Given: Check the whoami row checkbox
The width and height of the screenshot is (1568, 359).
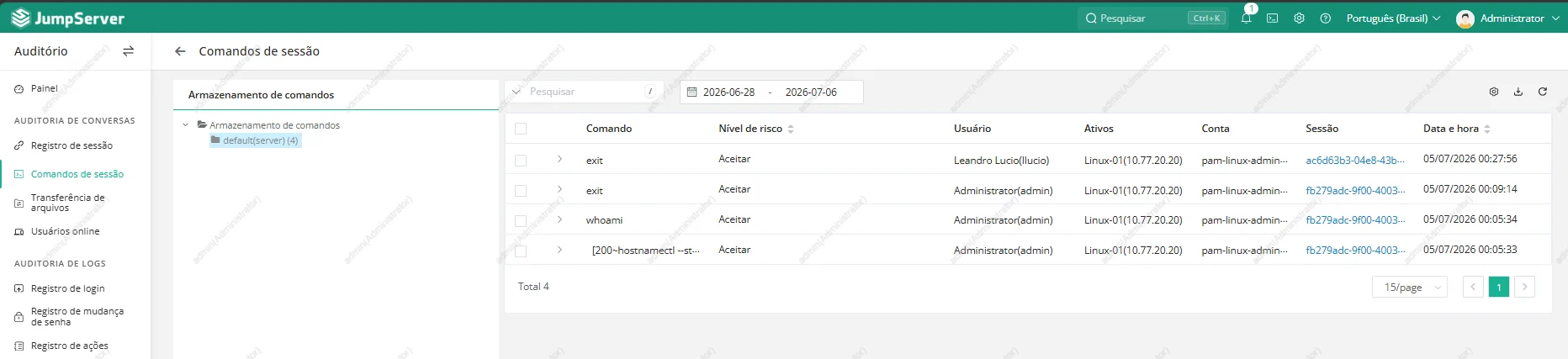Looking at the screenshot, I should [521, 221].
